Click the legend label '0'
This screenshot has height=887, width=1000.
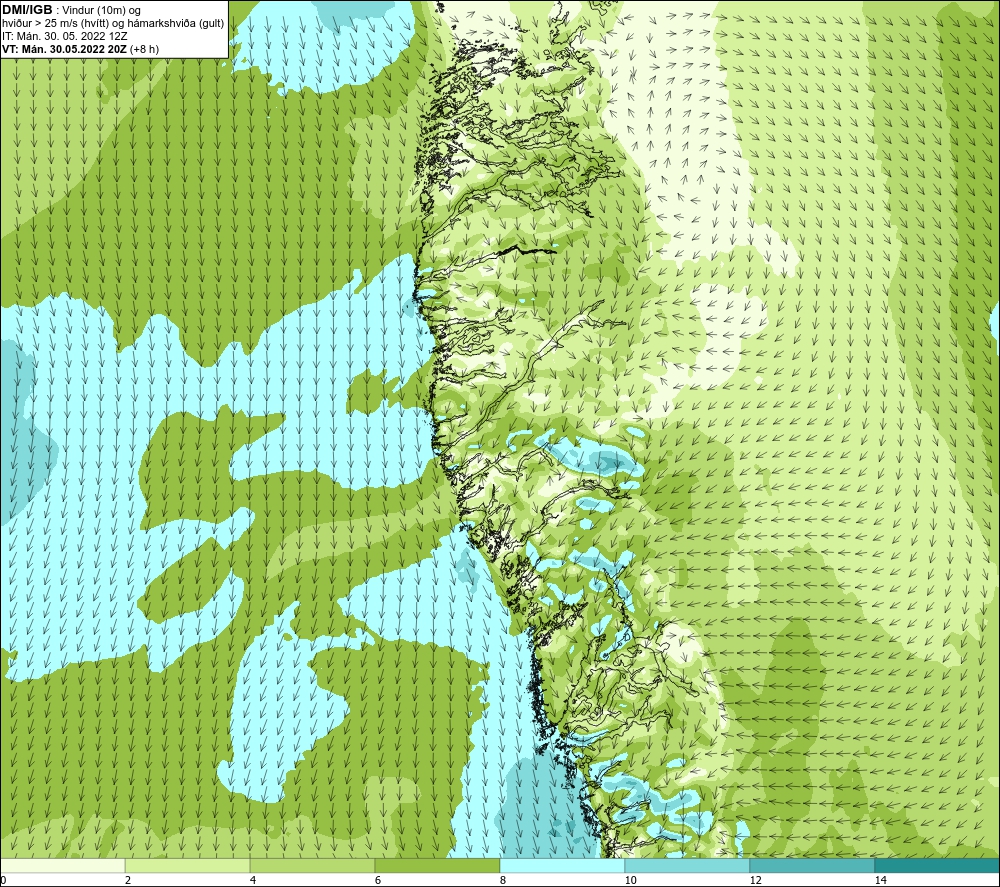coord(3,880)
